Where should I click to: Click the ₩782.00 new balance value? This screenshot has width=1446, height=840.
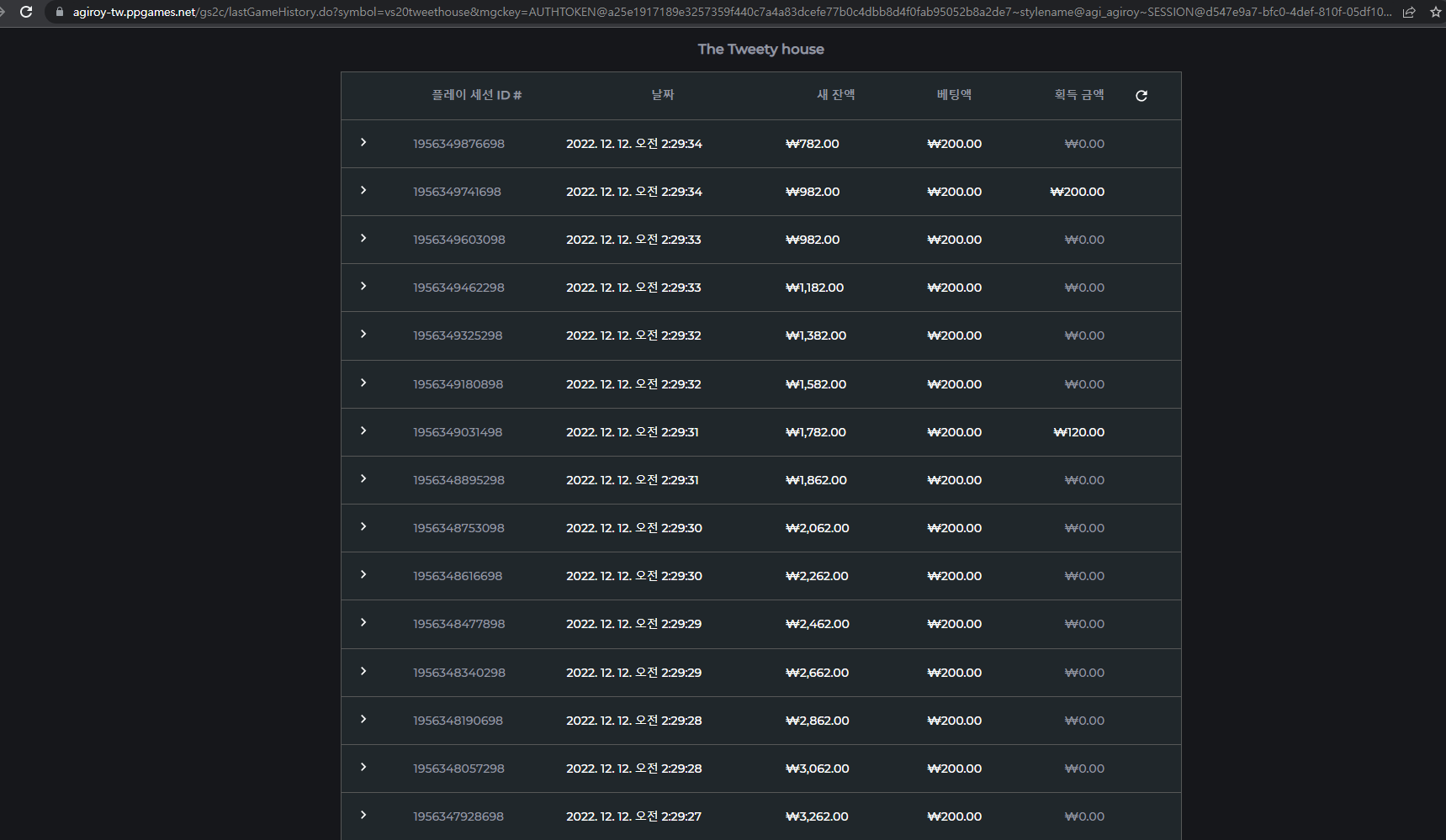[813, 144]
